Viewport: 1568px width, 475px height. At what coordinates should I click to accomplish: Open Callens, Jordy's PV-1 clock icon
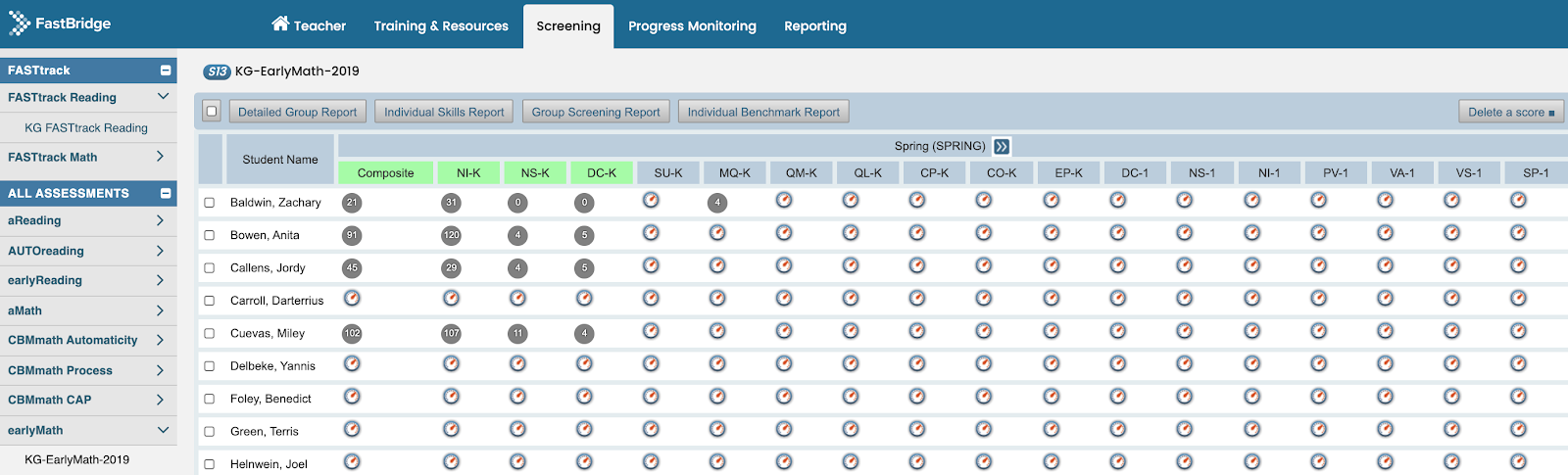[x=1319, y=265]
